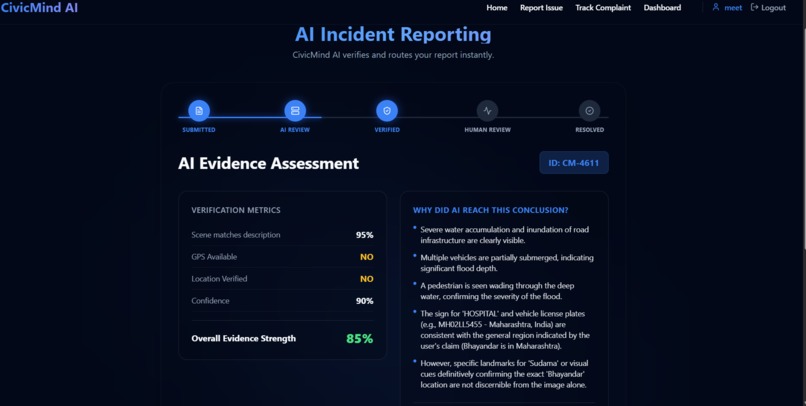Click the logout arrow icon
This screenshot has height=406, width=806.
755,7
